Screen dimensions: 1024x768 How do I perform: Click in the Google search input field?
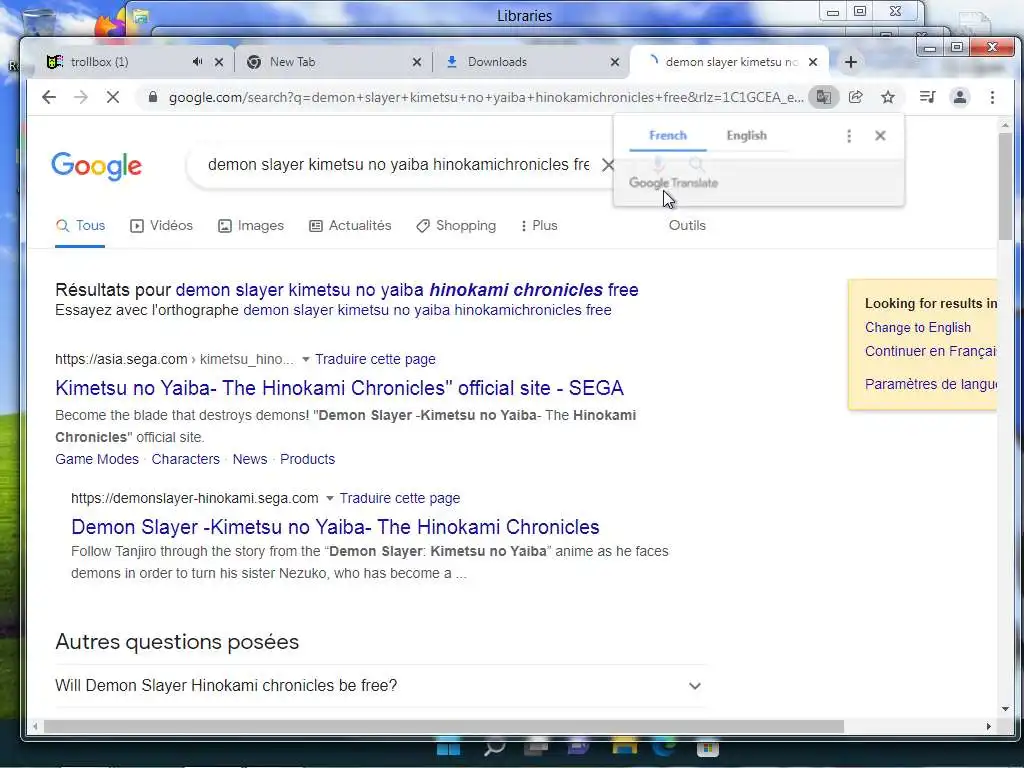[398, 165]
